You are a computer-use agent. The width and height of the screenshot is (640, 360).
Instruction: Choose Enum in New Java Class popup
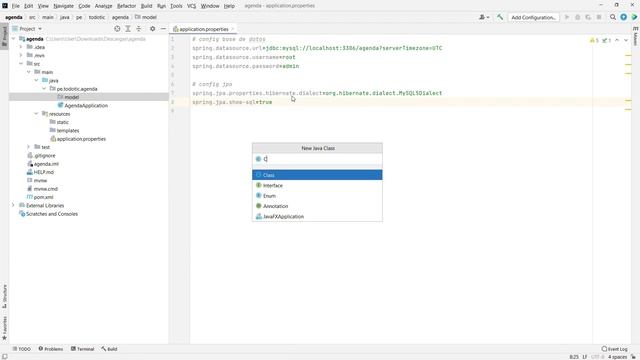[x=317, y=196]
